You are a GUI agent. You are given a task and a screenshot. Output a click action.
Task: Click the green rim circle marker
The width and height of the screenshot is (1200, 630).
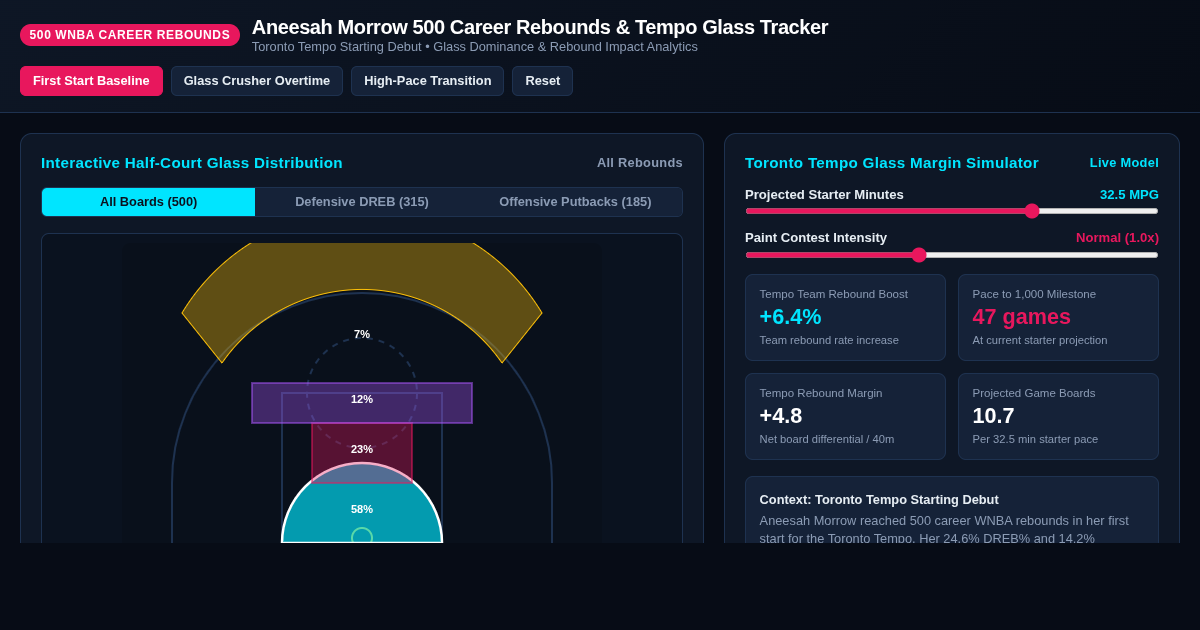(362, 537)
